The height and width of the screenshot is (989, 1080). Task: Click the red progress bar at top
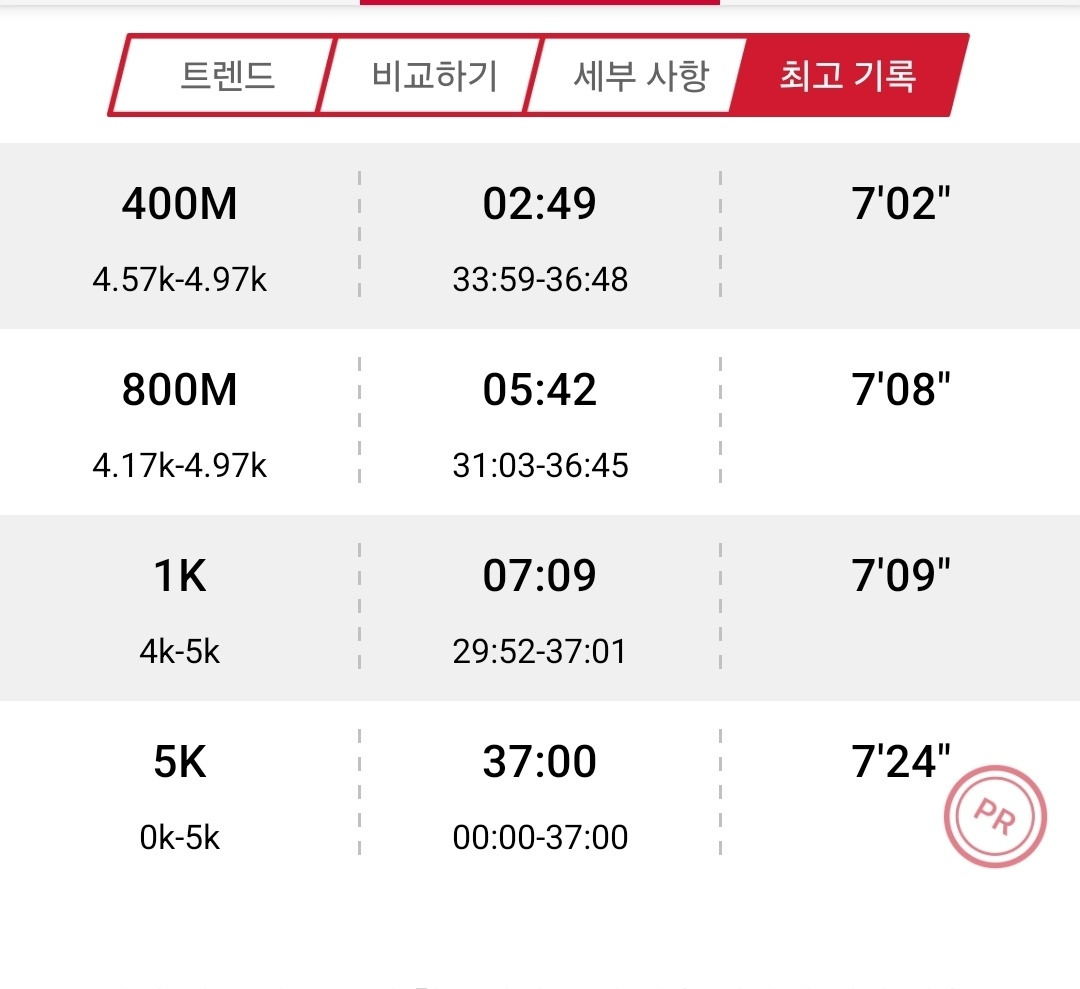[x=540, y=3]
